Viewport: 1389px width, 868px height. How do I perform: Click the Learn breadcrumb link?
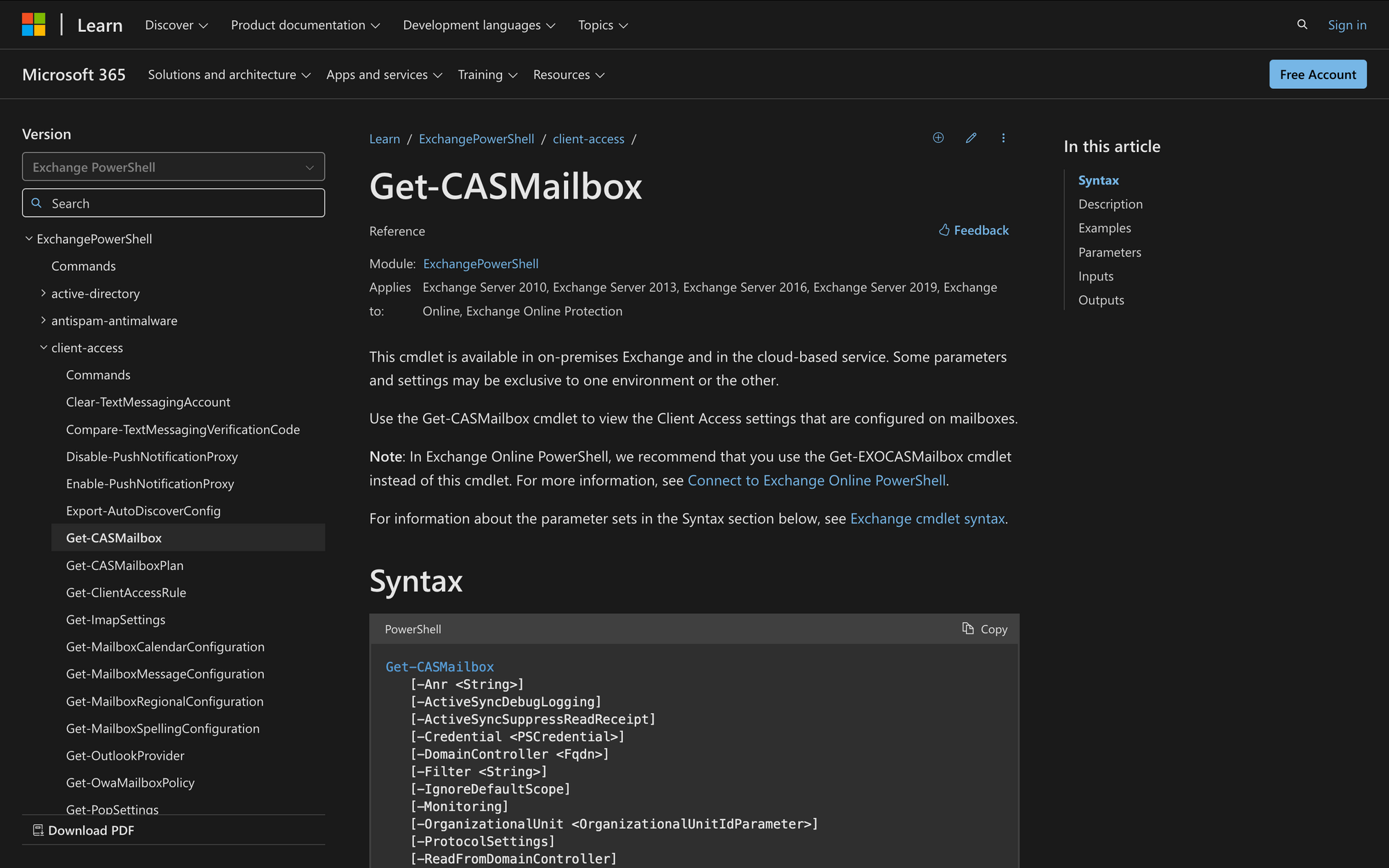click(x=385, y=139)
